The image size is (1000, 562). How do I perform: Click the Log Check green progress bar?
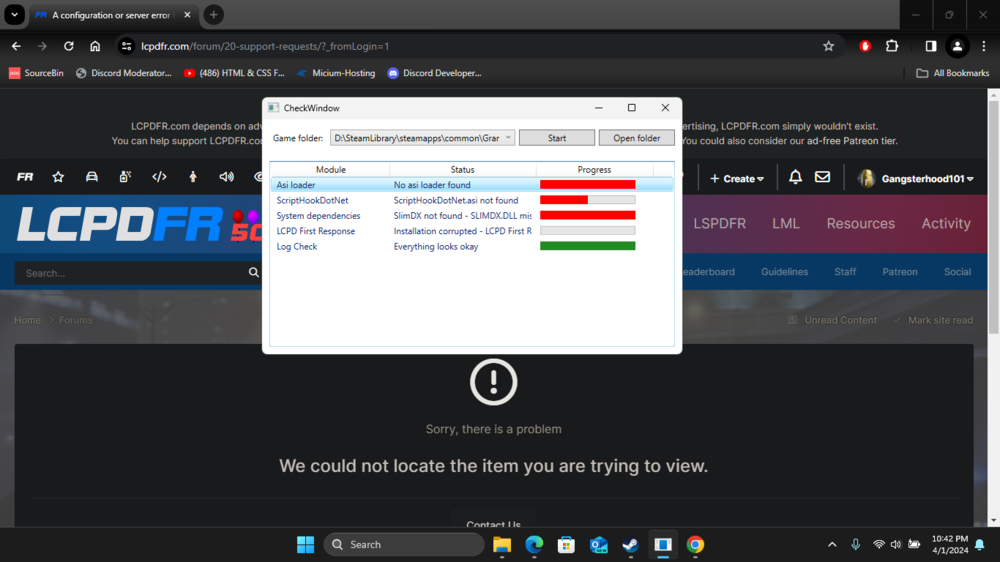587,246
